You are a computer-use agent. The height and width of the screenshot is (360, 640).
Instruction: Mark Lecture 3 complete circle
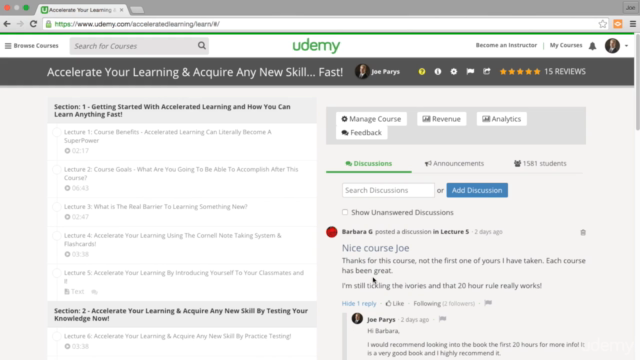click(x=57, y=207)
